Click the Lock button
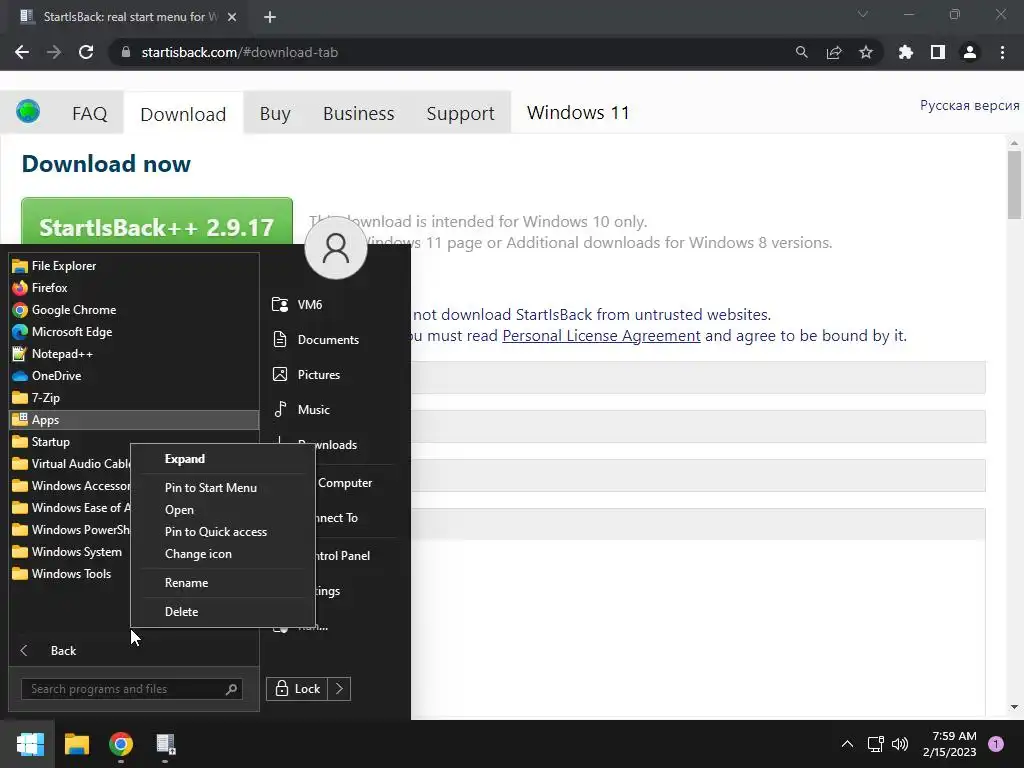Screen dimensions: 1024x768 tap(297, 689)
